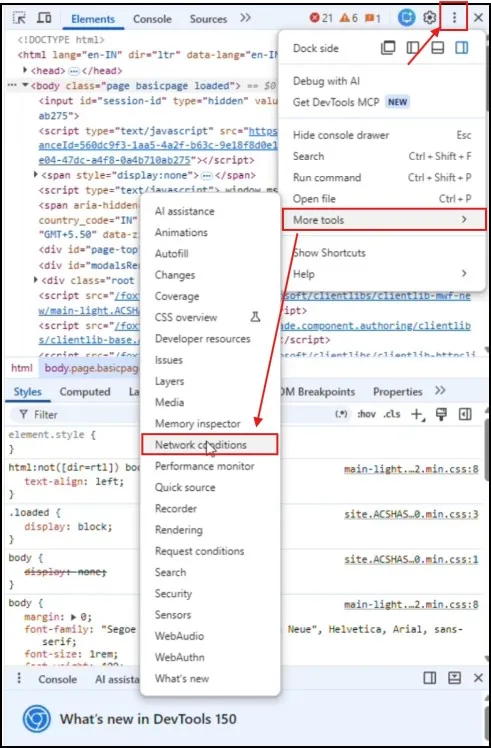
Task: Switch to the Console tab
Action: coord(152,19)
